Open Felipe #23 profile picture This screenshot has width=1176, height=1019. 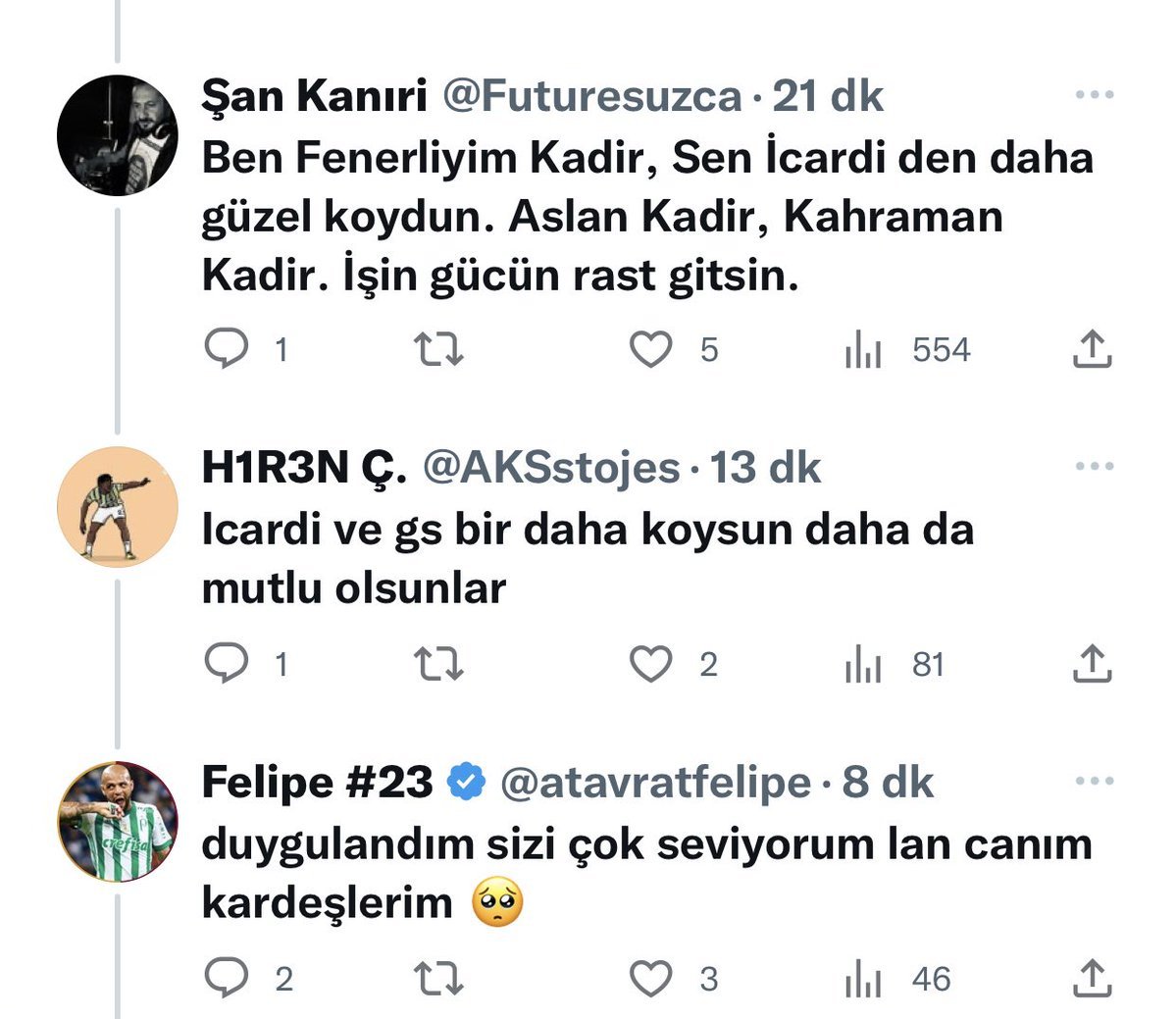pos(118,822)
